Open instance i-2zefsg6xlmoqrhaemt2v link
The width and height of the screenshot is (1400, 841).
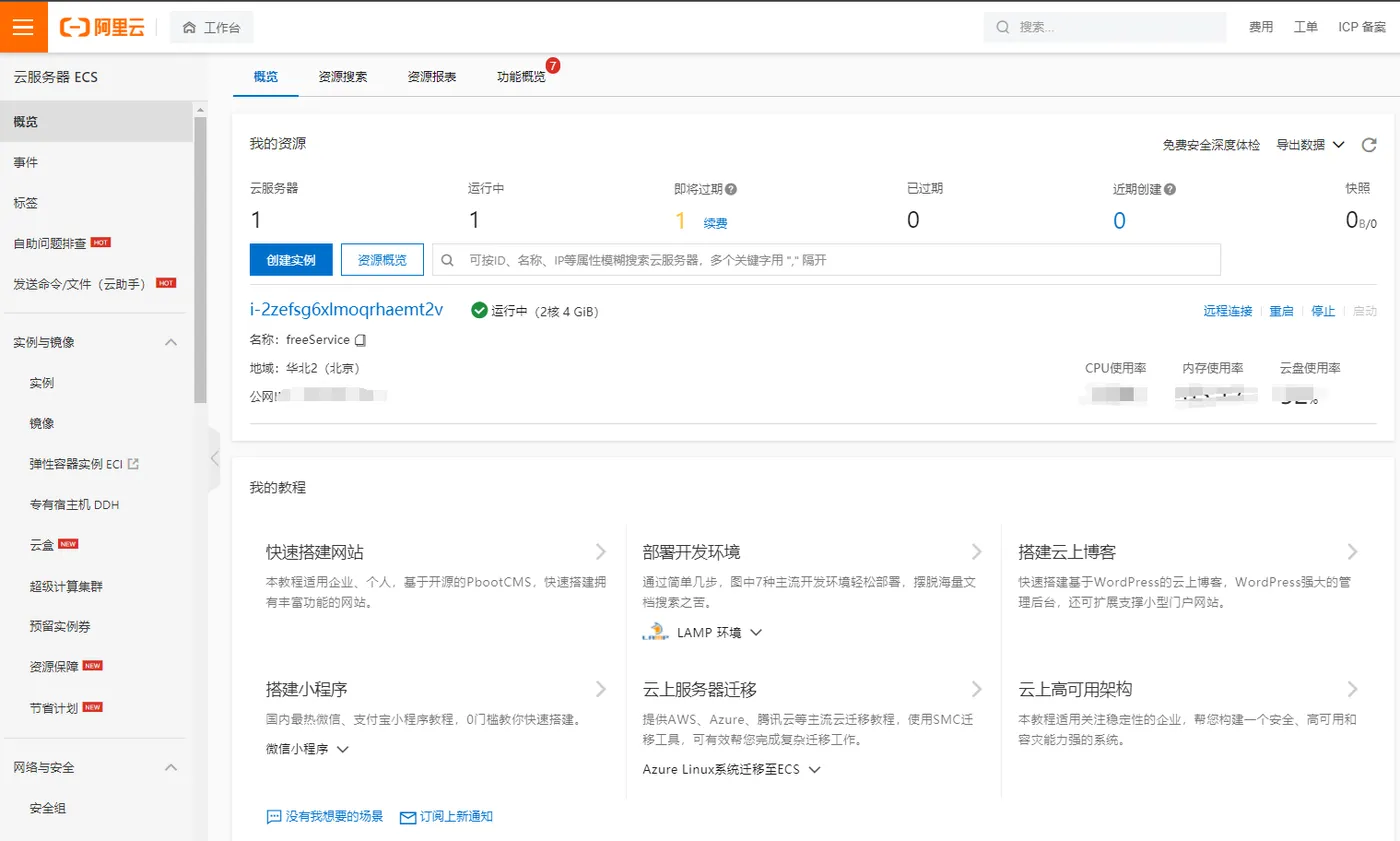tap(346, 310)
